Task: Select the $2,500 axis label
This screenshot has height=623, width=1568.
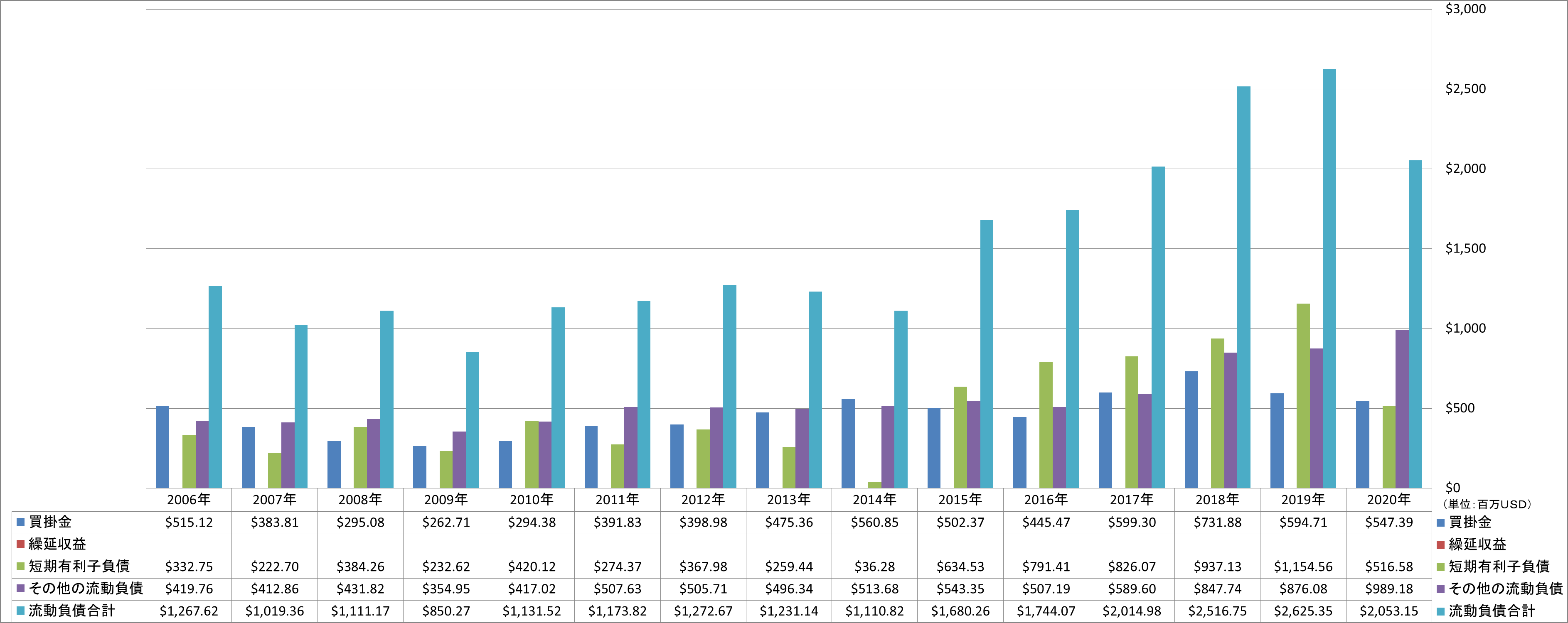Action: pyautogui.click(x=1465, y=89)
